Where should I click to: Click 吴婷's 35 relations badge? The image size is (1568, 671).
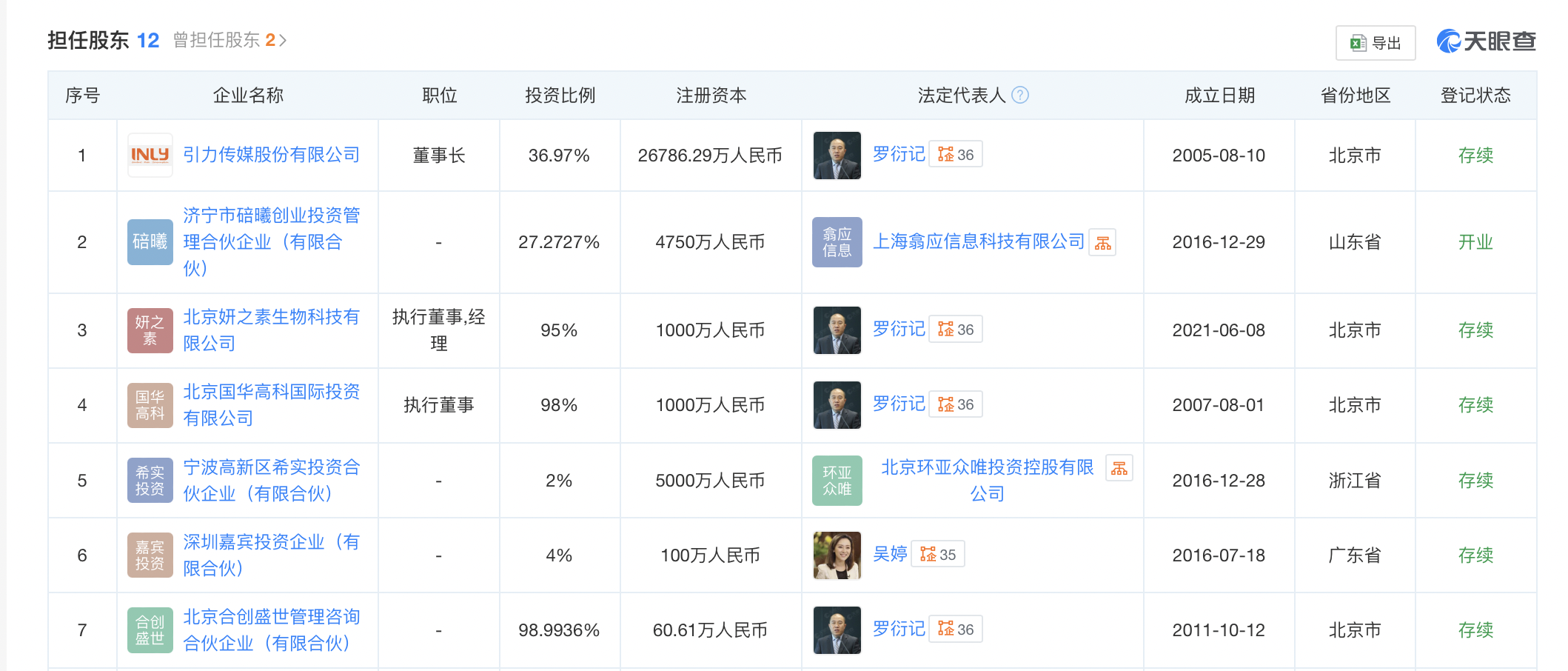938,554
